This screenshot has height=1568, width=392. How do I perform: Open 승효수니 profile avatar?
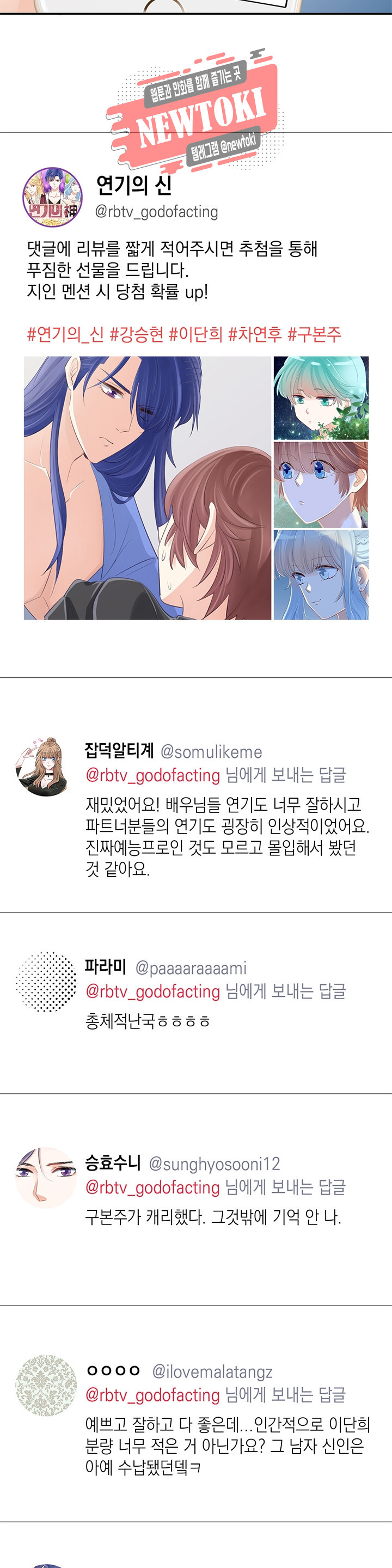[46, 1178]
